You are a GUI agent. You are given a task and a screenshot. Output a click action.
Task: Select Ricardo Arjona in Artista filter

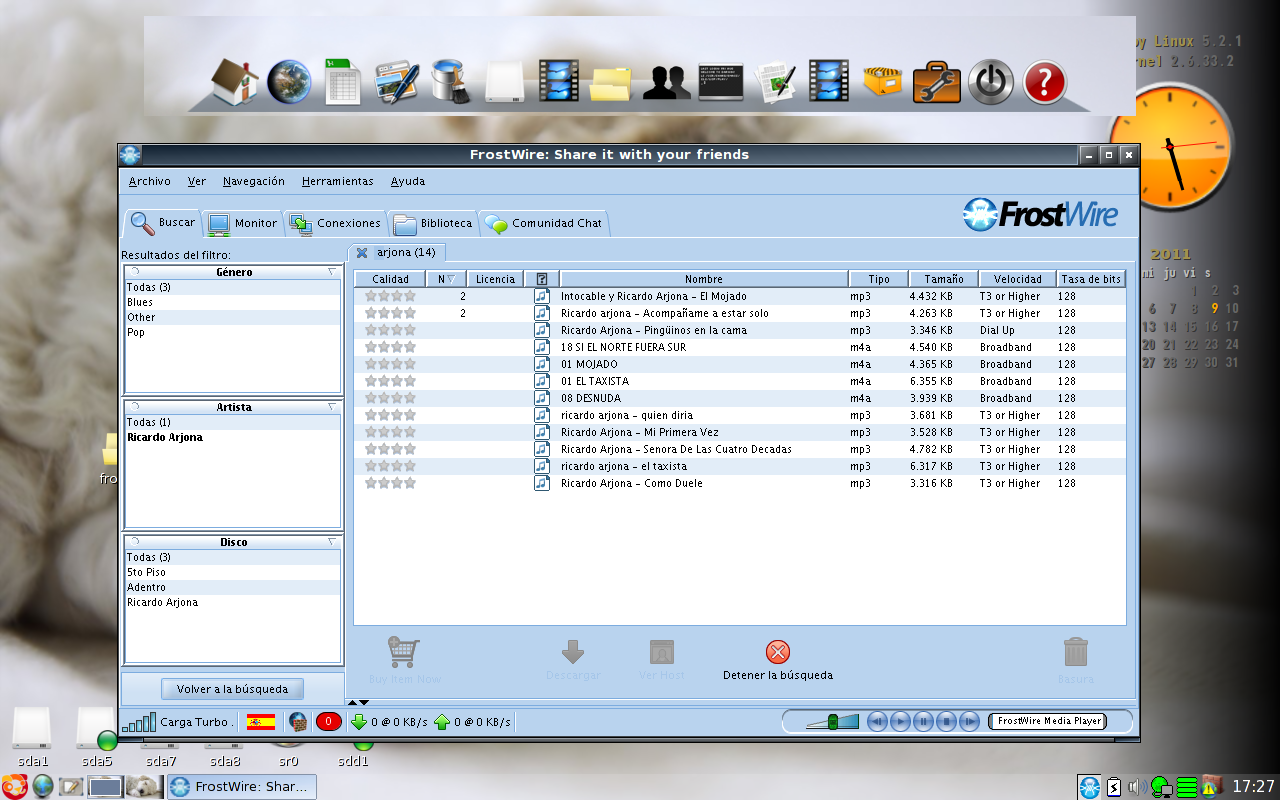pos(232,437)
